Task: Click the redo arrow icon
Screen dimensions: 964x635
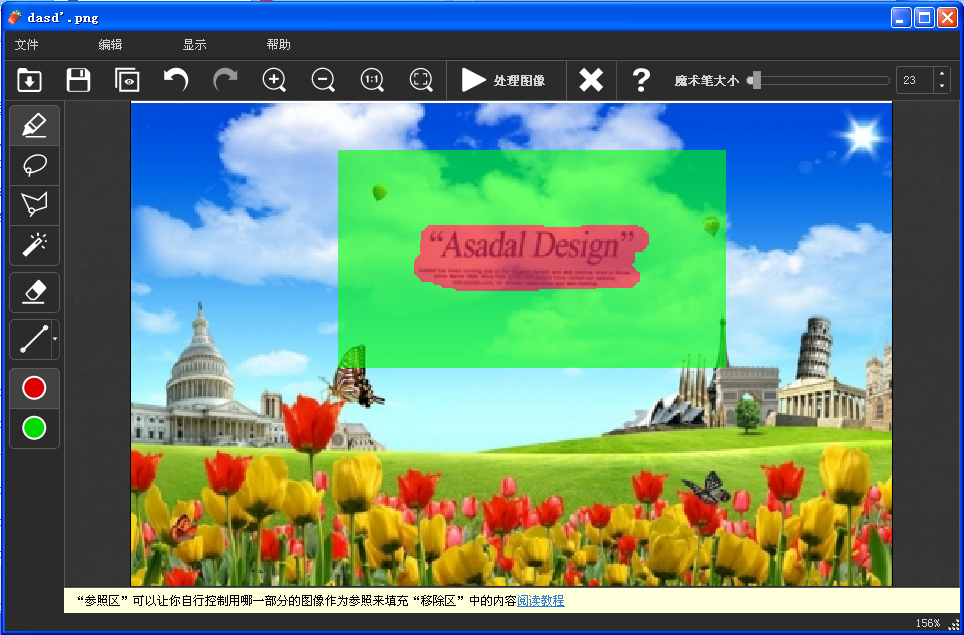Action: 225,80
